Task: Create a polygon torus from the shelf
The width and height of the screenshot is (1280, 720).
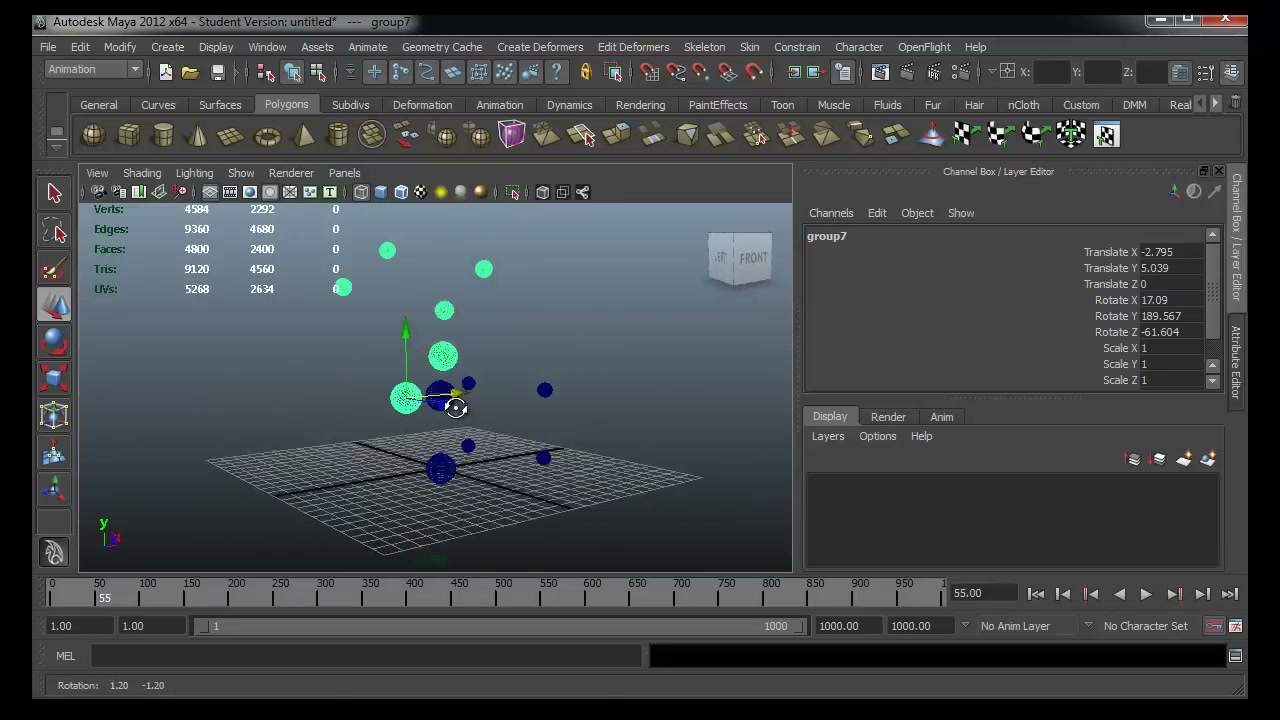Action: [267, 135]
